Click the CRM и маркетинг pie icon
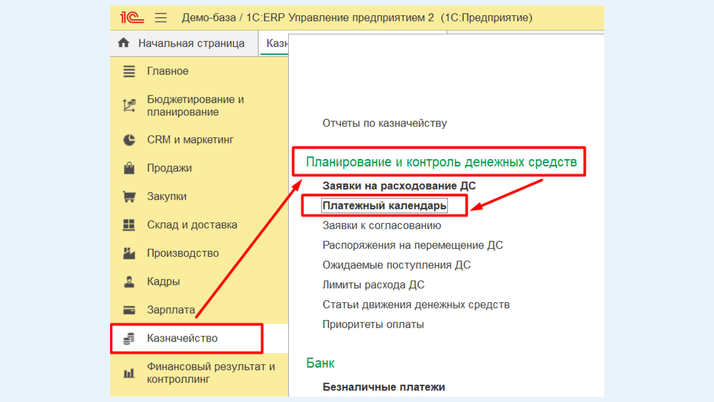The height and width of the screenshot is (402, 714). [x=129, y=140]
